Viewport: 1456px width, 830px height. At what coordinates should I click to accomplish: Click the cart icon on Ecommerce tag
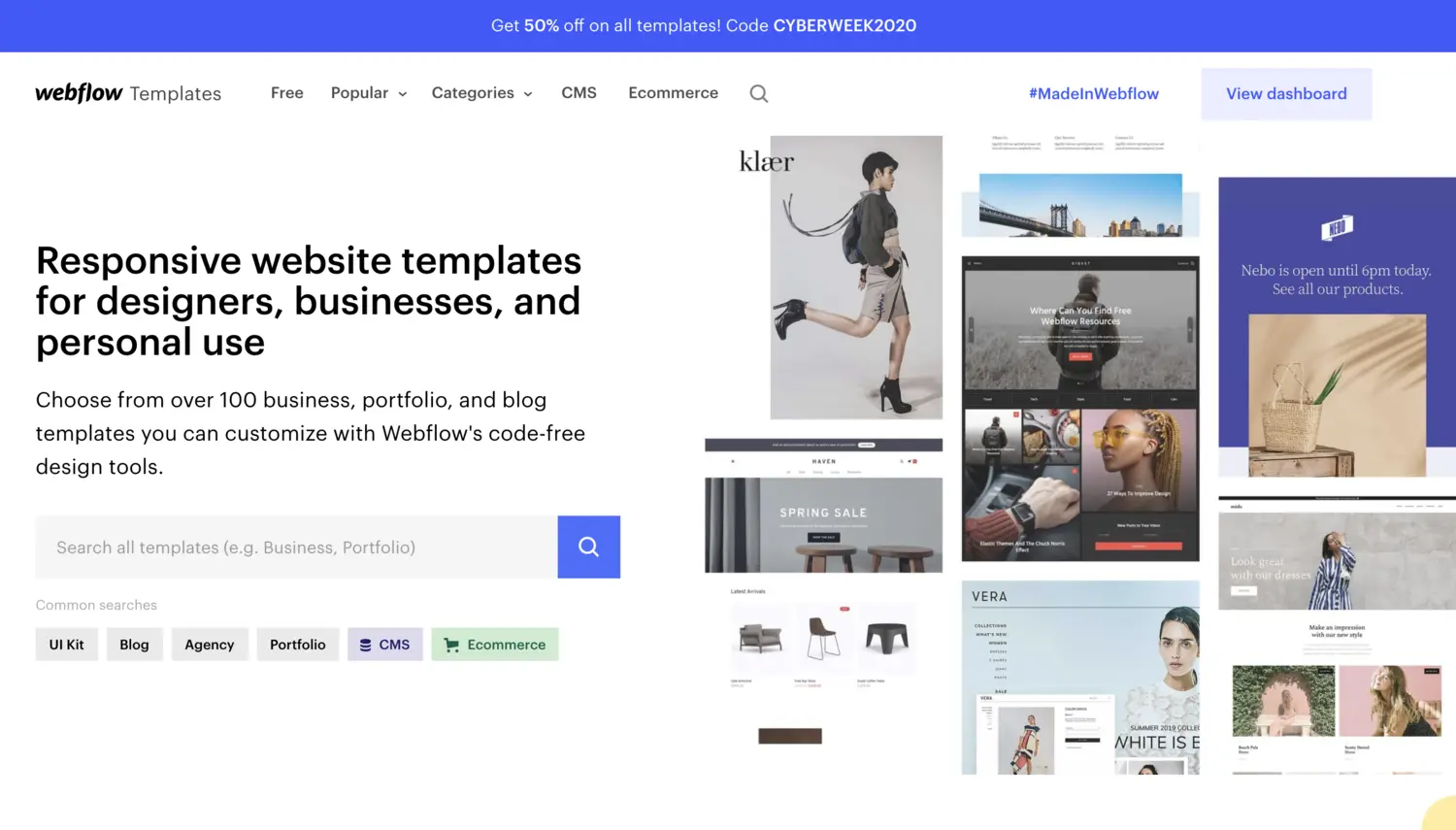click(x=451, y=645)
